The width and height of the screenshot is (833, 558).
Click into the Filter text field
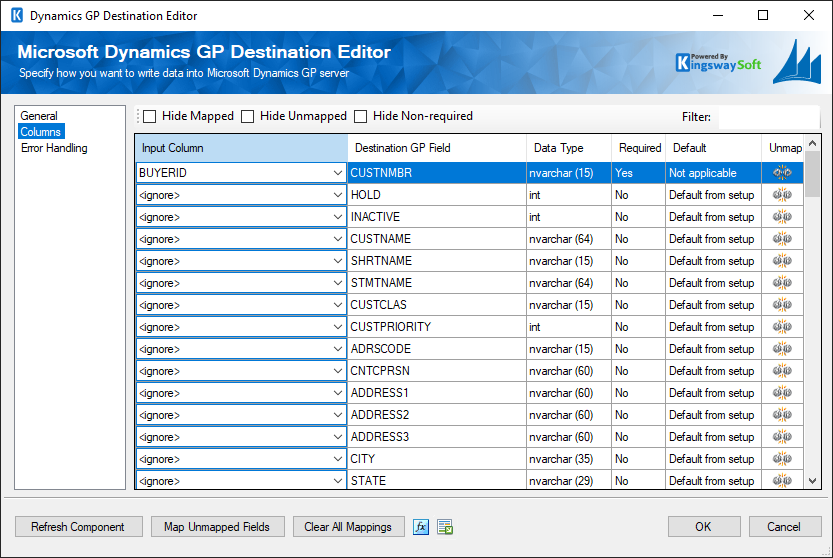[x=768, y=117]
